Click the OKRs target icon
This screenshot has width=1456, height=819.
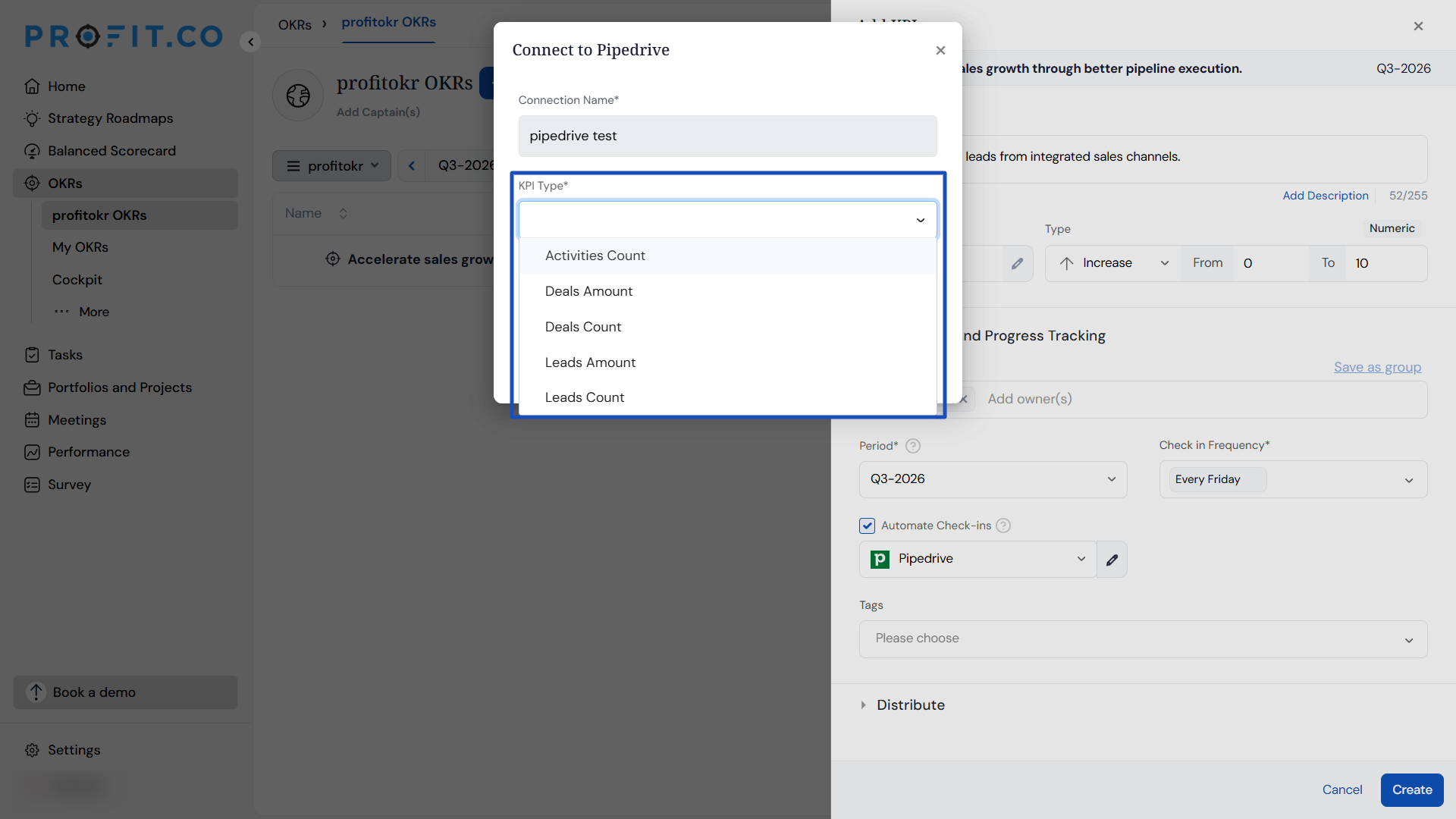pyautogui.click(x=32, y=184)
